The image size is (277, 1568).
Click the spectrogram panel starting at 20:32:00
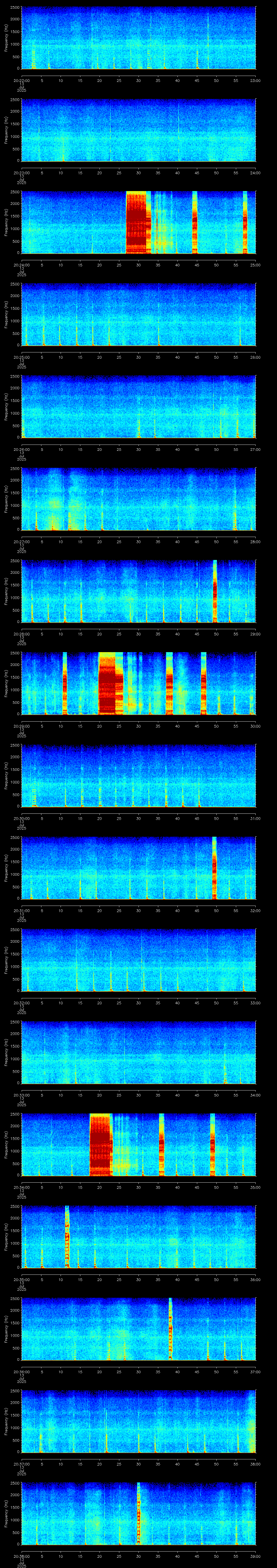click(x=138, y=960)
